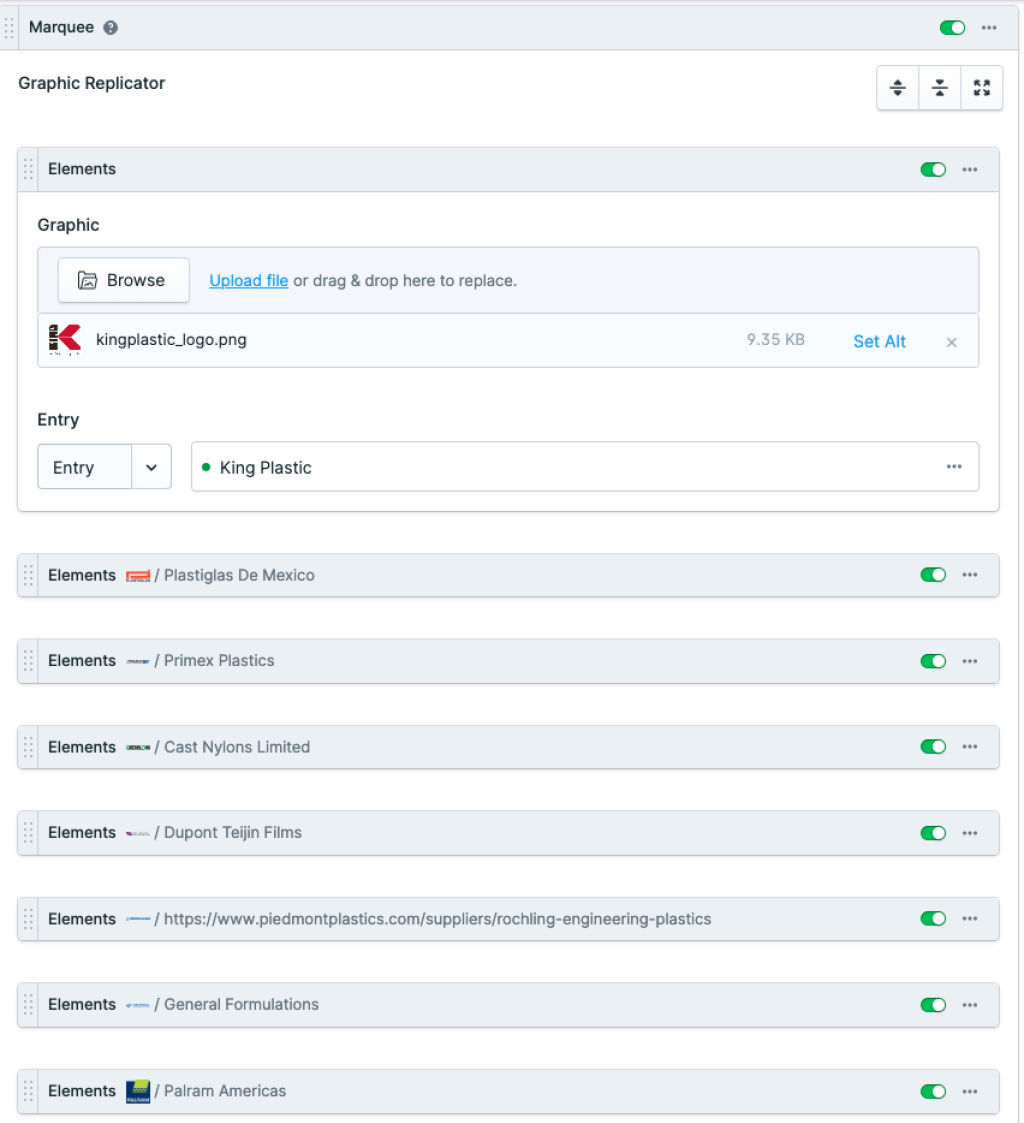1024x1123 pixels.
Task: Open options menu for the expanded Elements set
Action: coord(969,170)
